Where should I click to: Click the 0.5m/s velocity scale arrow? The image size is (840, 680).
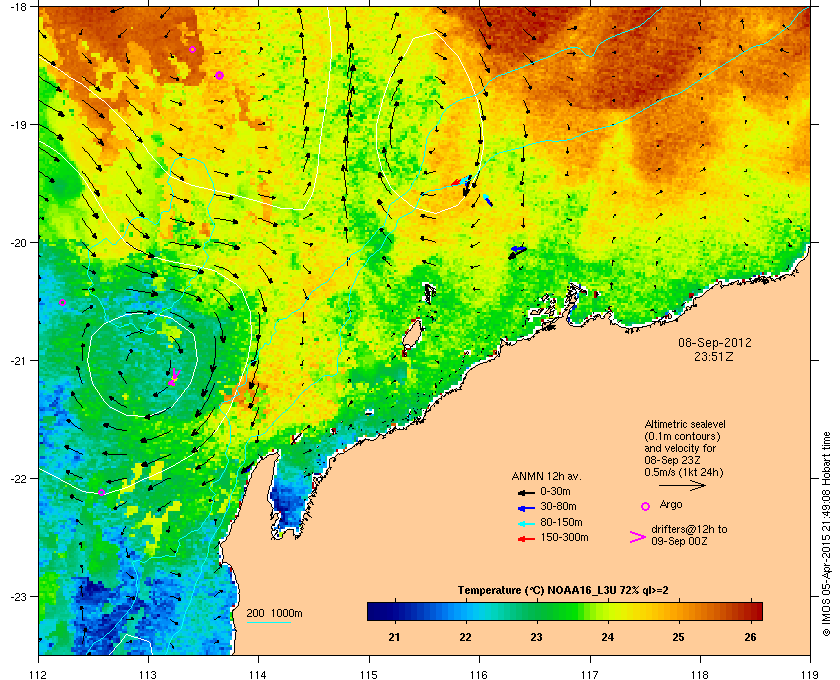point(682,486)
